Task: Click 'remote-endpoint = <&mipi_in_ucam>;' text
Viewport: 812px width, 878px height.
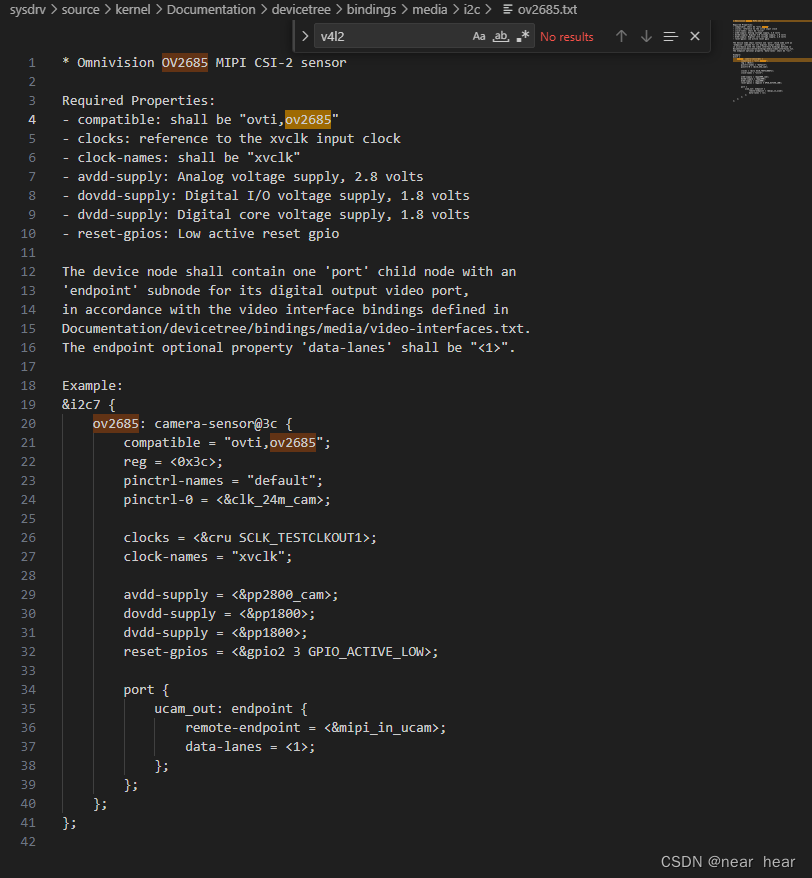Action: coord(315,727)
